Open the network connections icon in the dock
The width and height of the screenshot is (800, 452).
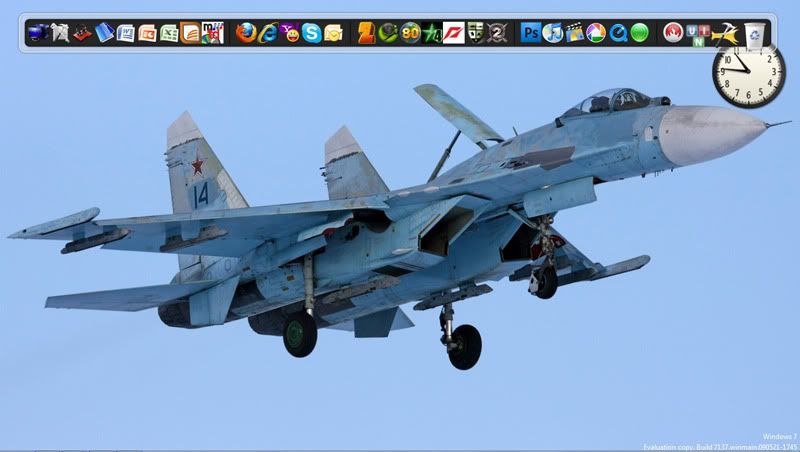[x=60, y=33]
